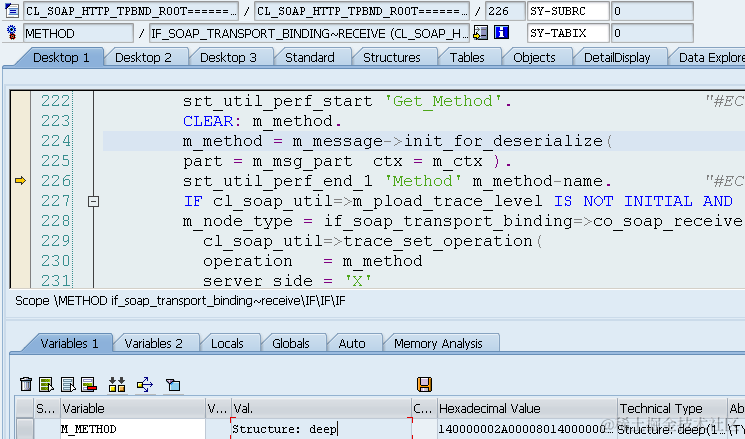Click the trash can delete-variables icon
Image resolution: width=745 pixels, height=439 pixels.
(26, 384)
